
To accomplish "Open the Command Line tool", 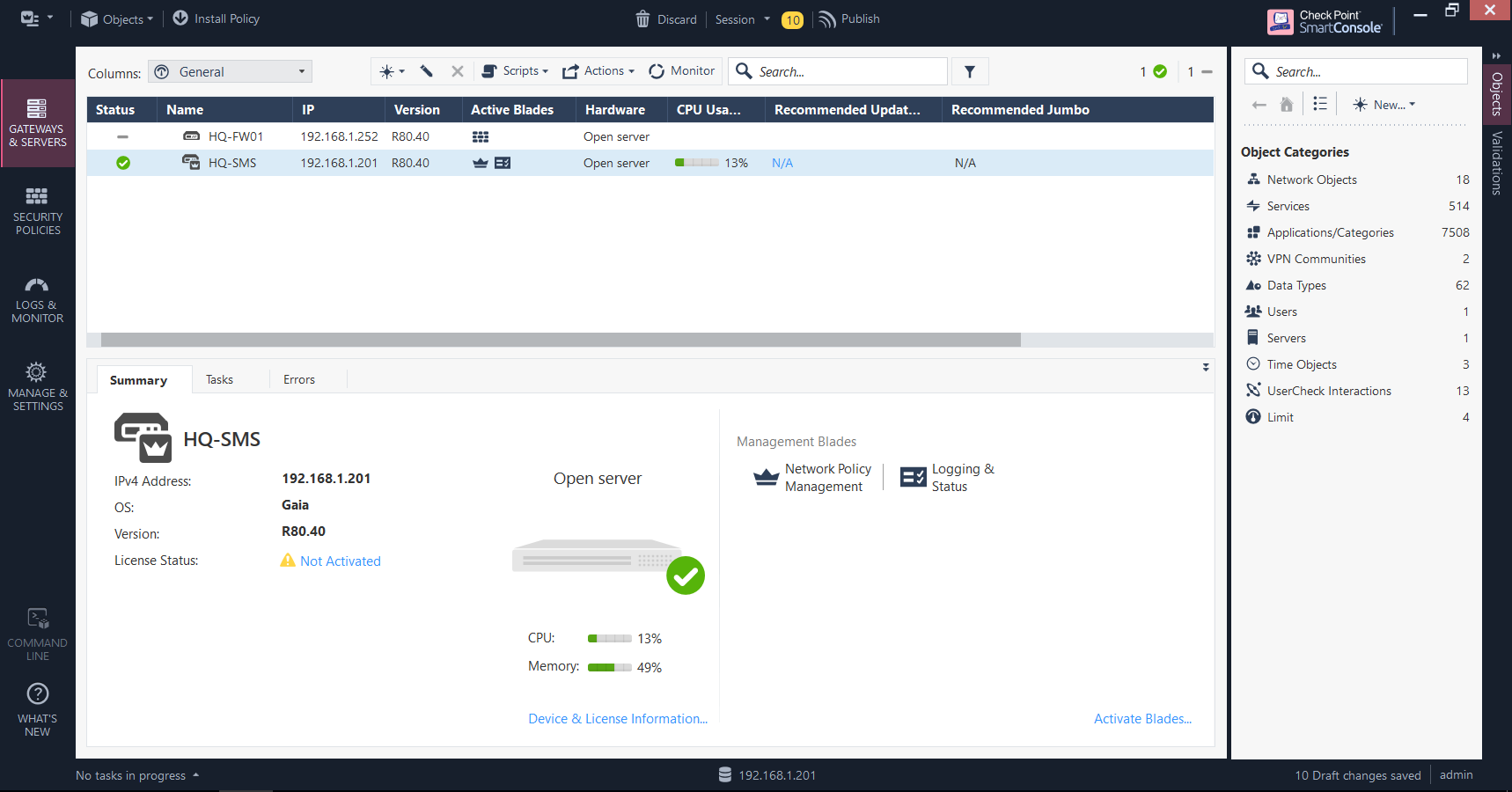I will point(38,635).
